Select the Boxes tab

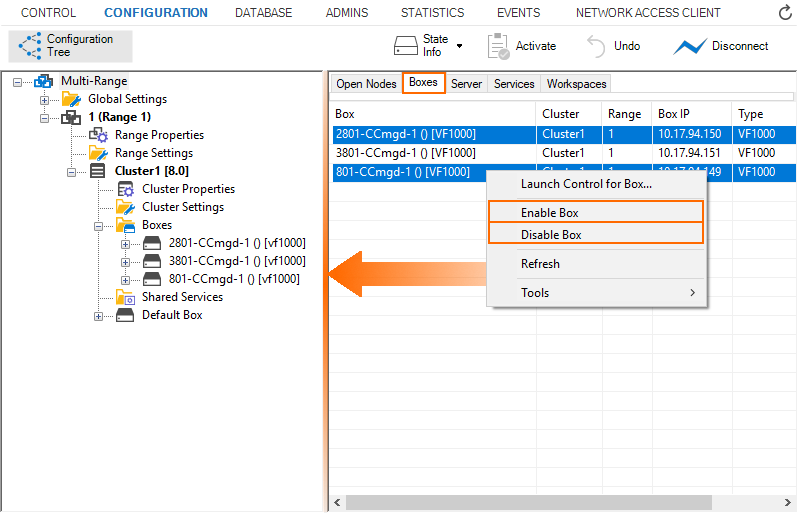[423, 82]
